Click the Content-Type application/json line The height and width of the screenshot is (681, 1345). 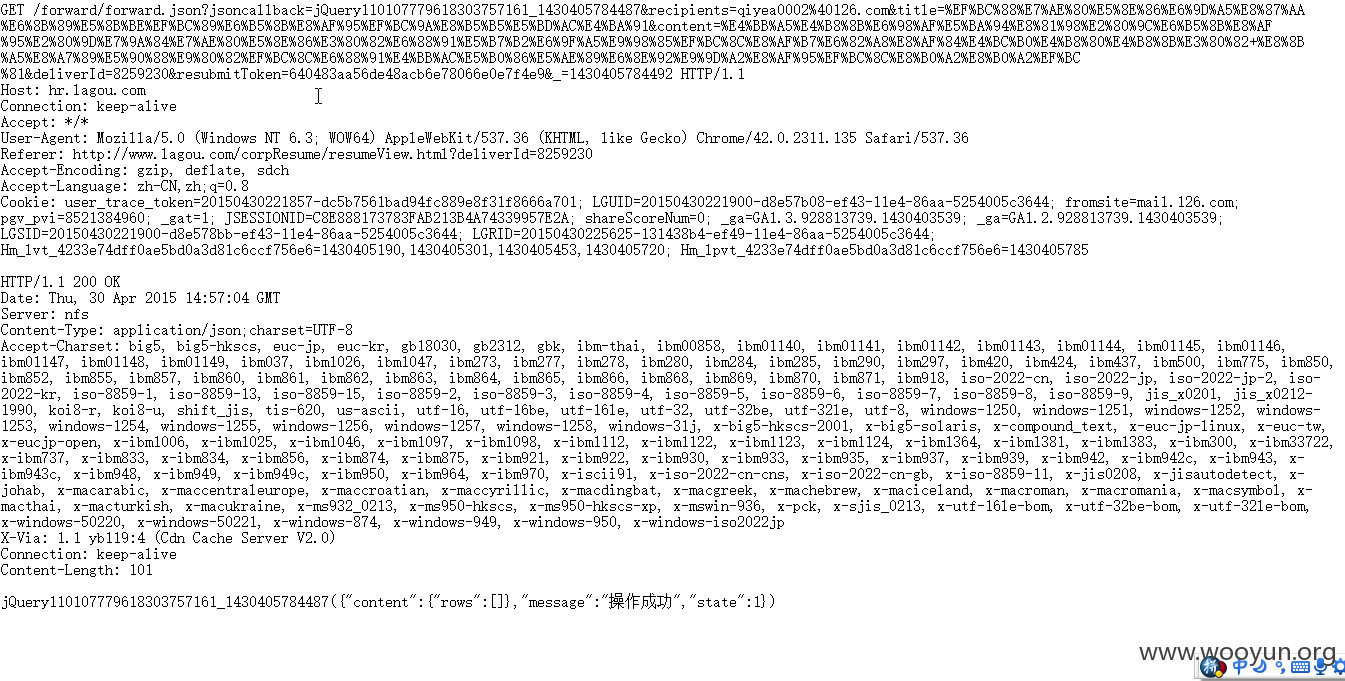tap(176, 330)
